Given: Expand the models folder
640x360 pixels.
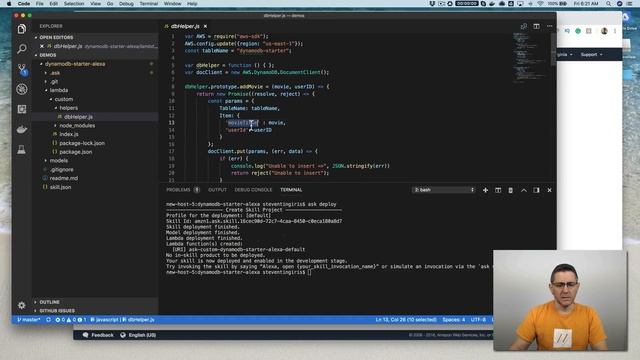Looking at the screenshot, I should (x=58, y=160).
